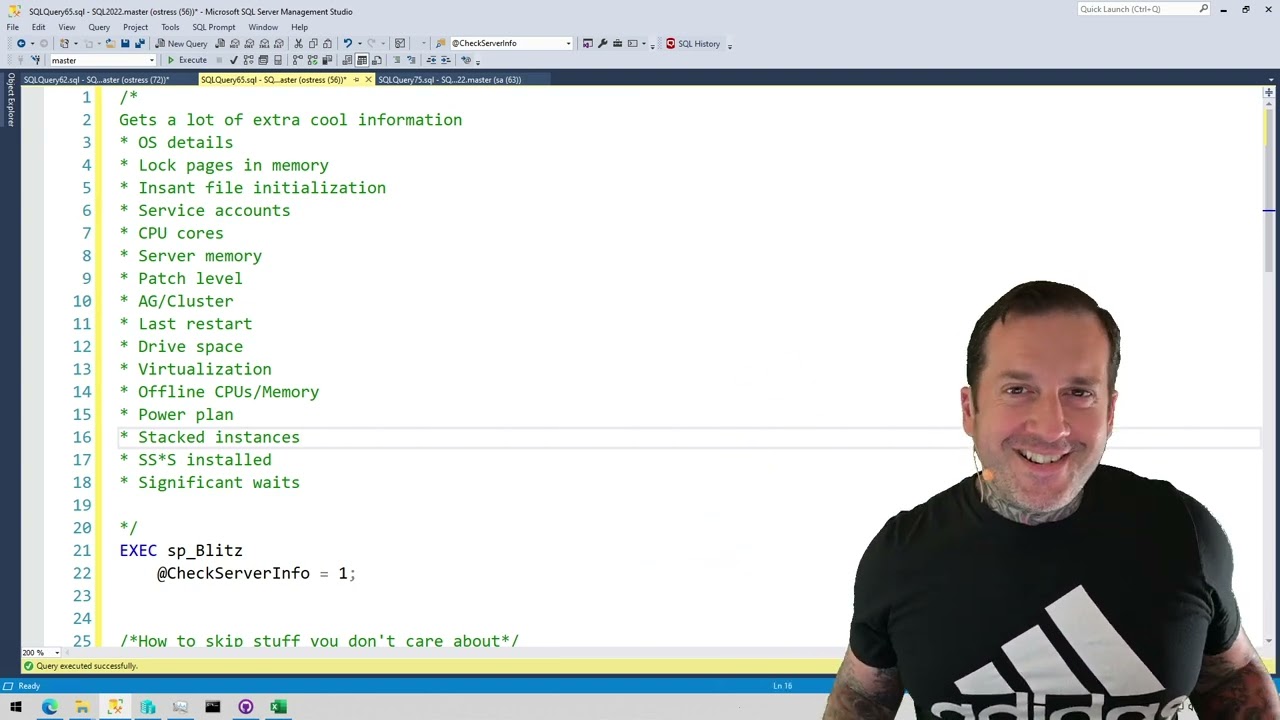
Task: Click the Cut scissors icon
Action: tap(298, 44)
